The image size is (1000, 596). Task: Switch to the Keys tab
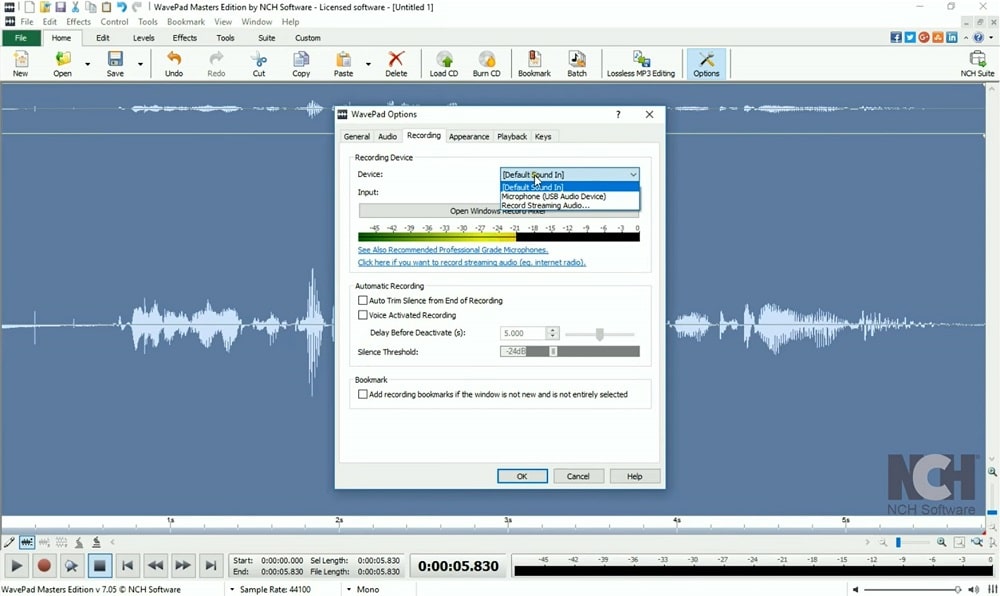[x=543, y=136]
